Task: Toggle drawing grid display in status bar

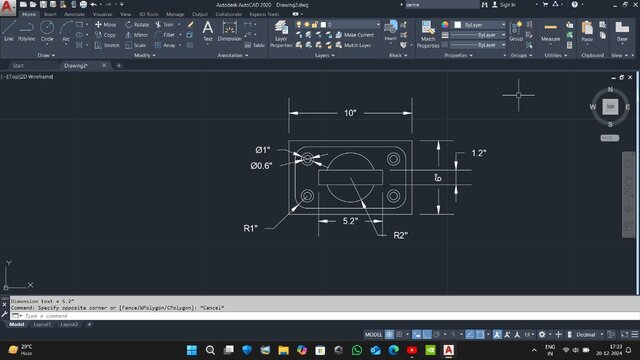Action: [389, 335]
